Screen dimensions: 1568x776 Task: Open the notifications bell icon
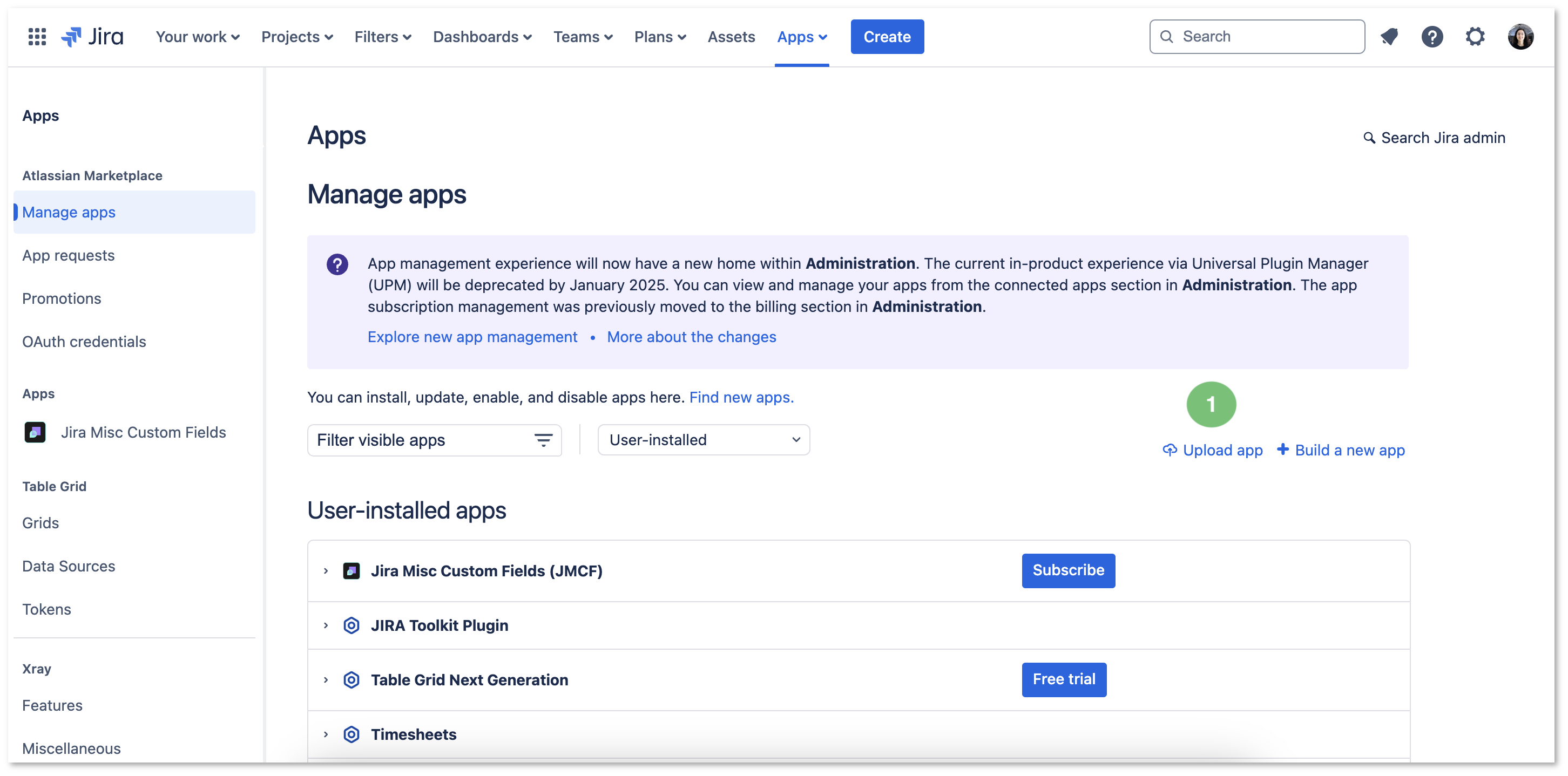[x=1389, y=37]
